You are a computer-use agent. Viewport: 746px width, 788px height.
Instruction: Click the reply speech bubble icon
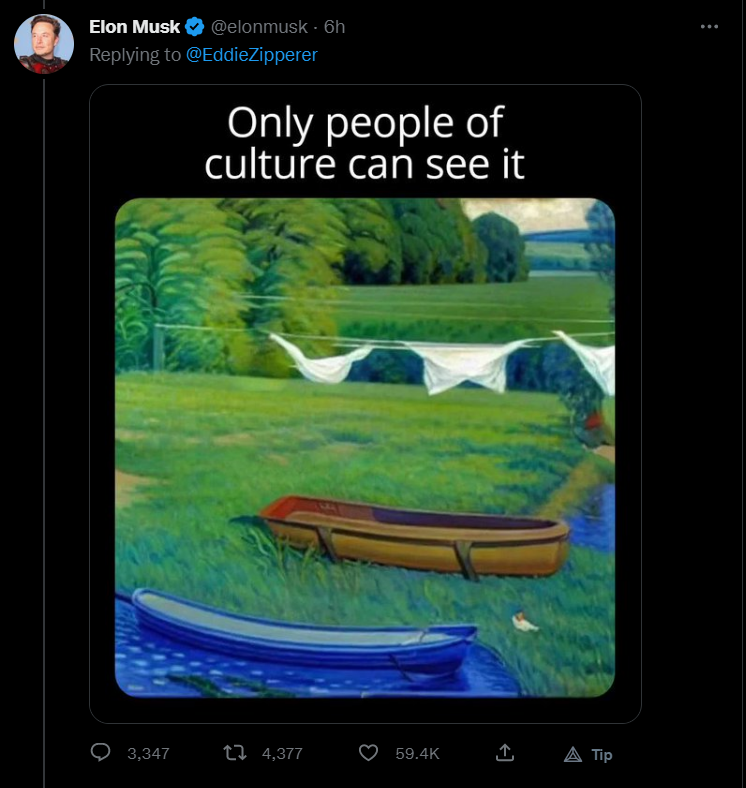coord(101,753)
